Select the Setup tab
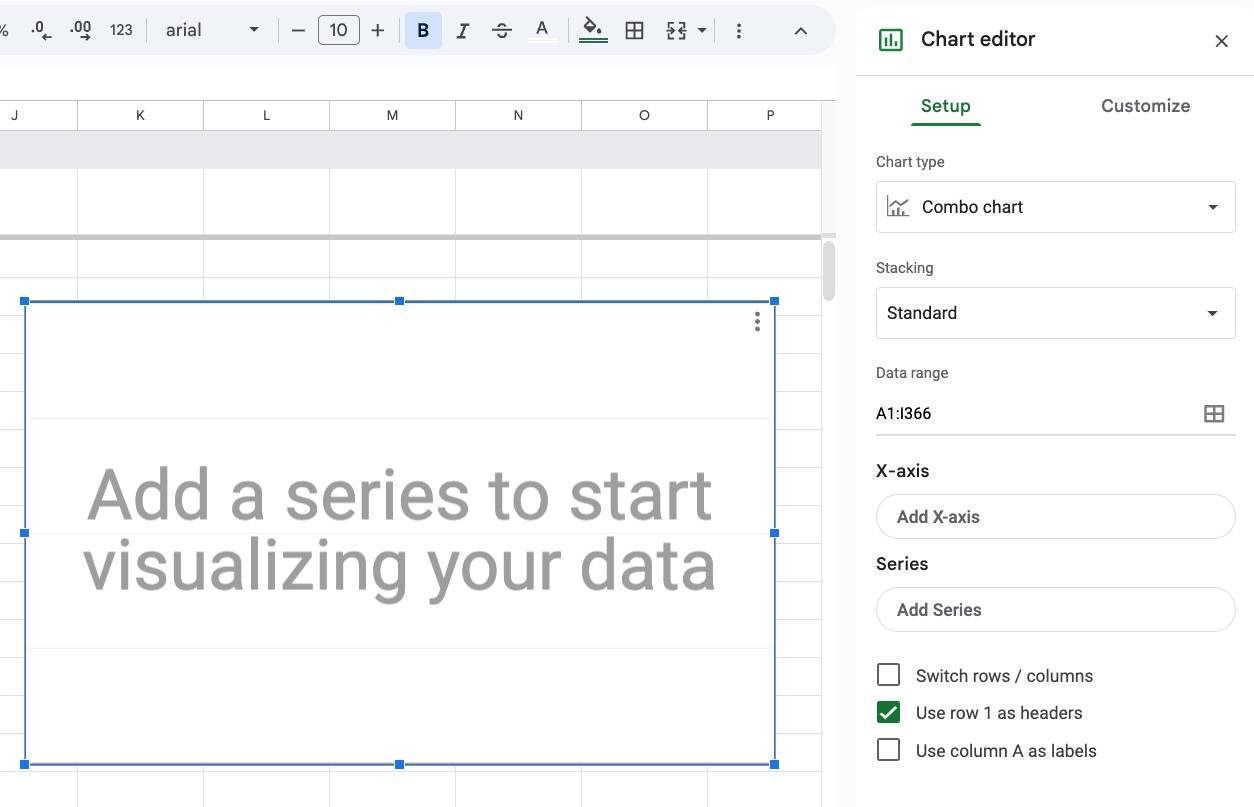This screenshot has width=1254, height=807. (945, 106)
